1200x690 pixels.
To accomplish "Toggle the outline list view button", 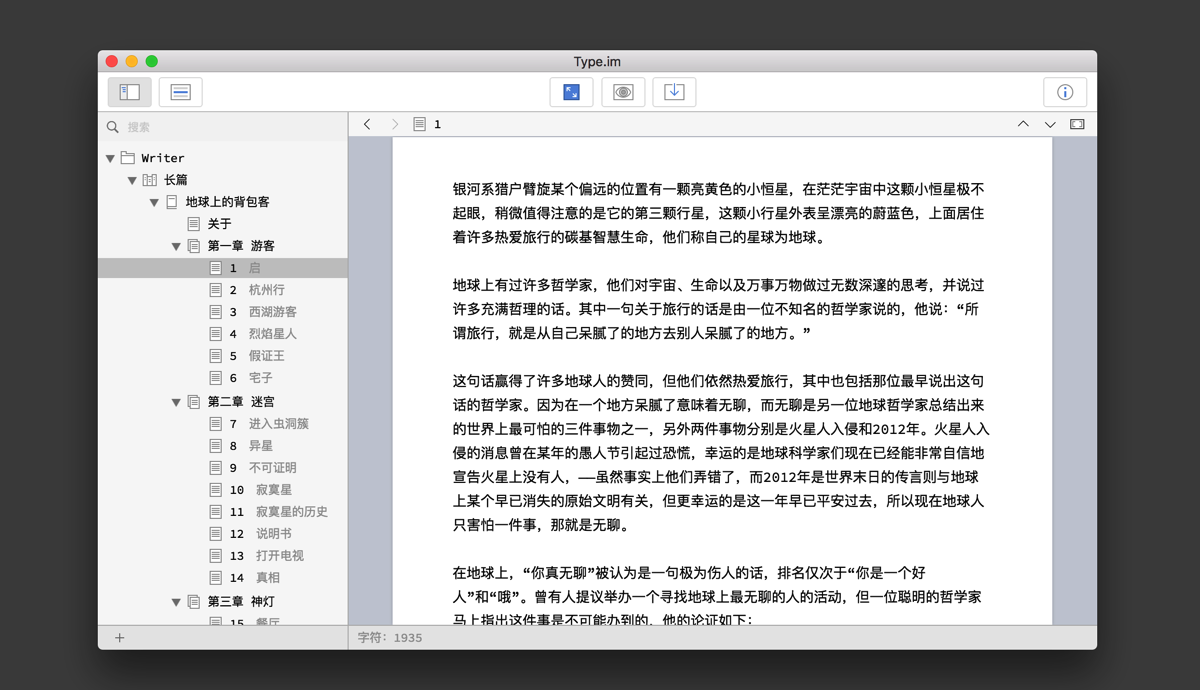I will point(180,92).
